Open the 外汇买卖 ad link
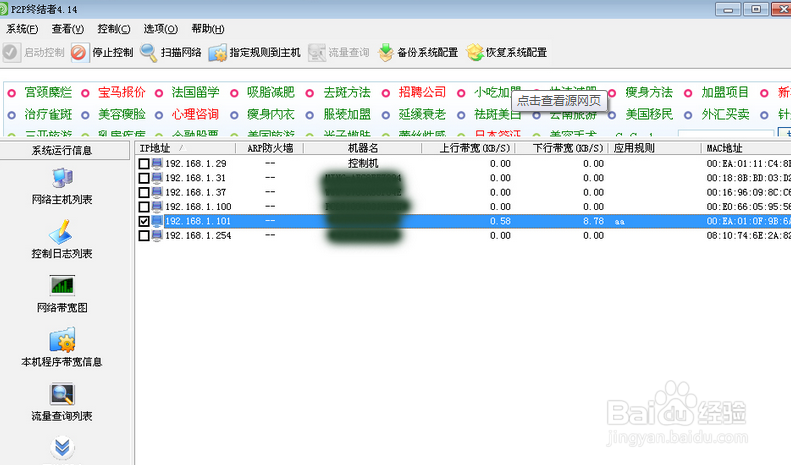The width and height of the screenshot is (791, 465). click(725, 114)
